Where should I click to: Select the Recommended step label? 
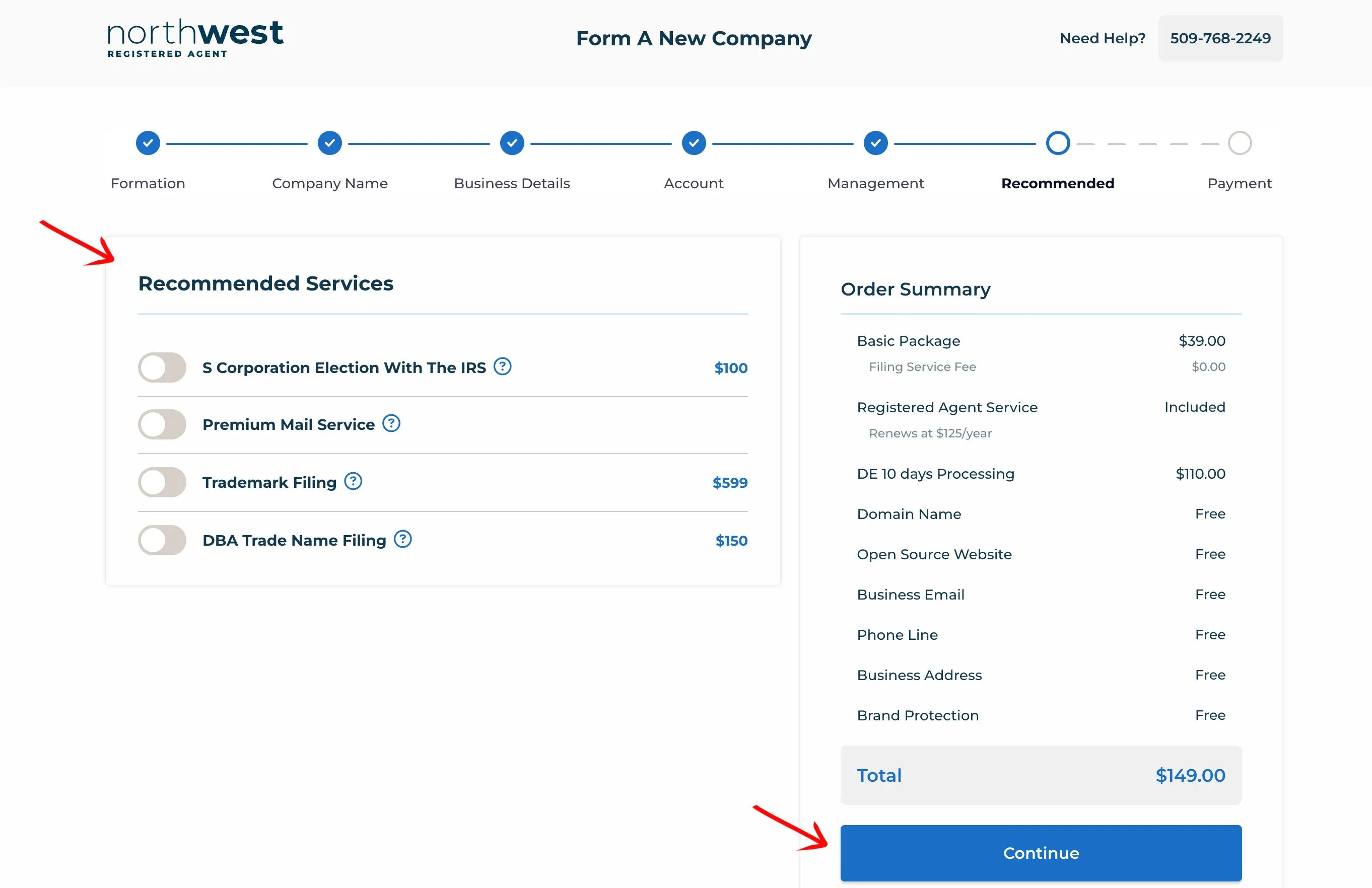click(x=1058, y=183)
